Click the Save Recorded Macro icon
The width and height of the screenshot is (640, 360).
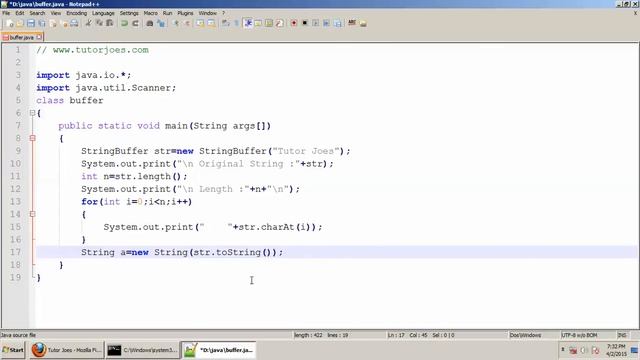[x=338, y=23]
